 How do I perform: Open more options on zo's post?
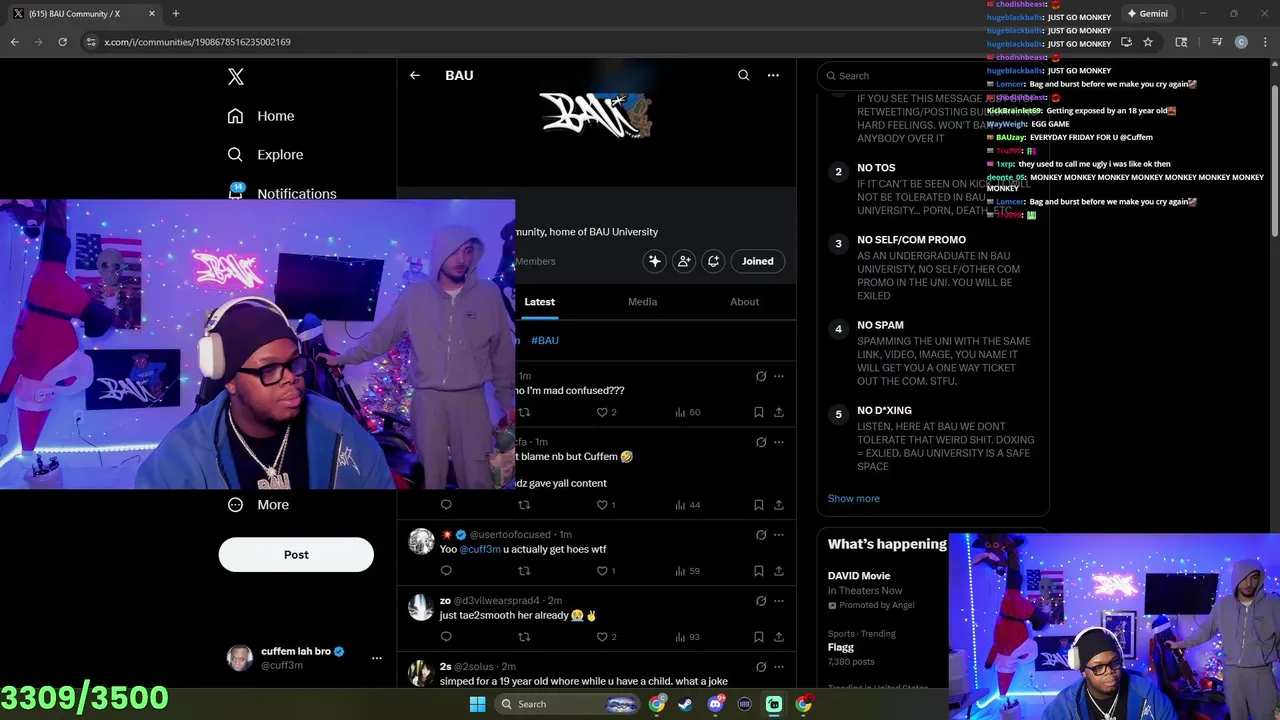click(779, 600)
